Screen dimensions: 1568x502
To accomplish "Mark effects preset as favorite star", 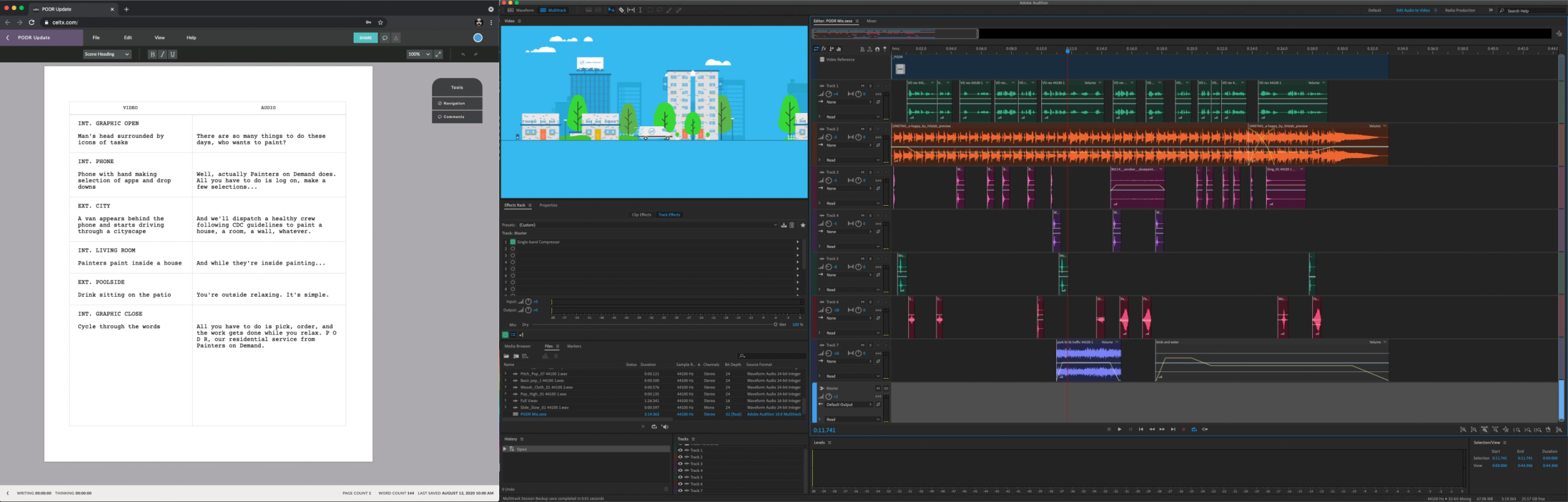I will (x=803, y=225).
